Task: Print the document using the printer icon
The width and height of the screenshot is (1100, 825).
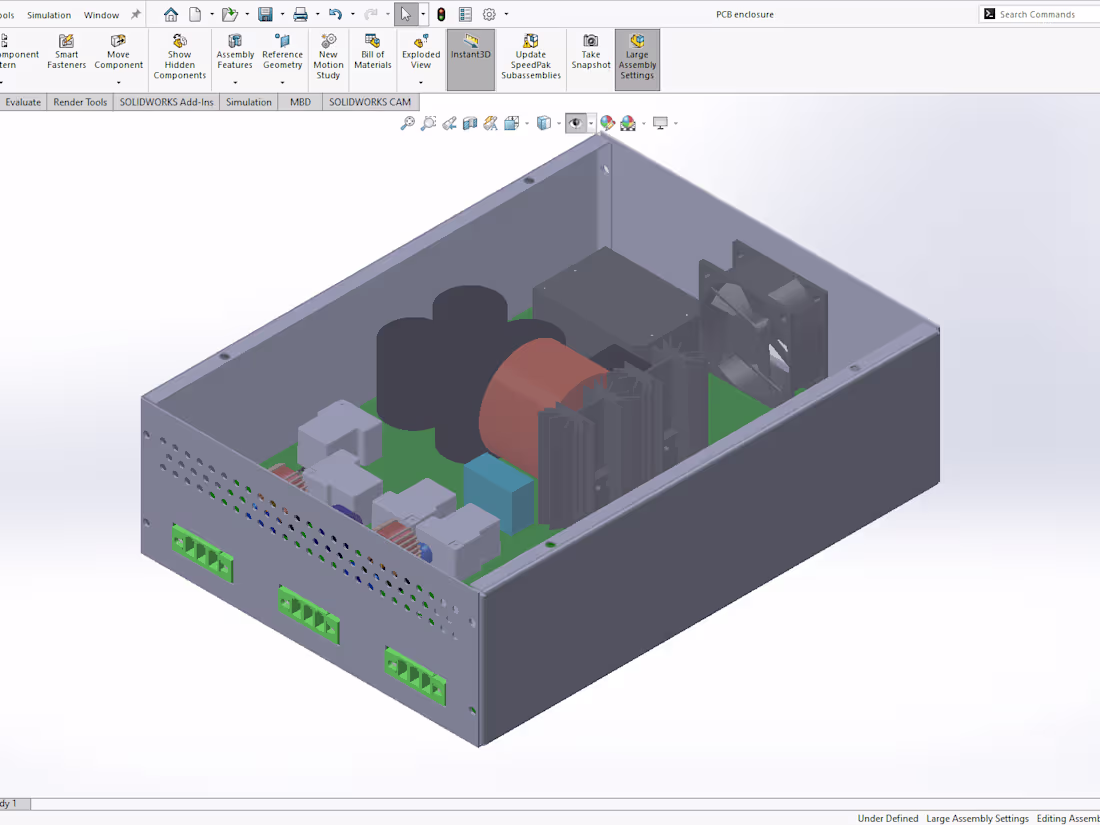Action: (x=300, y=14)
